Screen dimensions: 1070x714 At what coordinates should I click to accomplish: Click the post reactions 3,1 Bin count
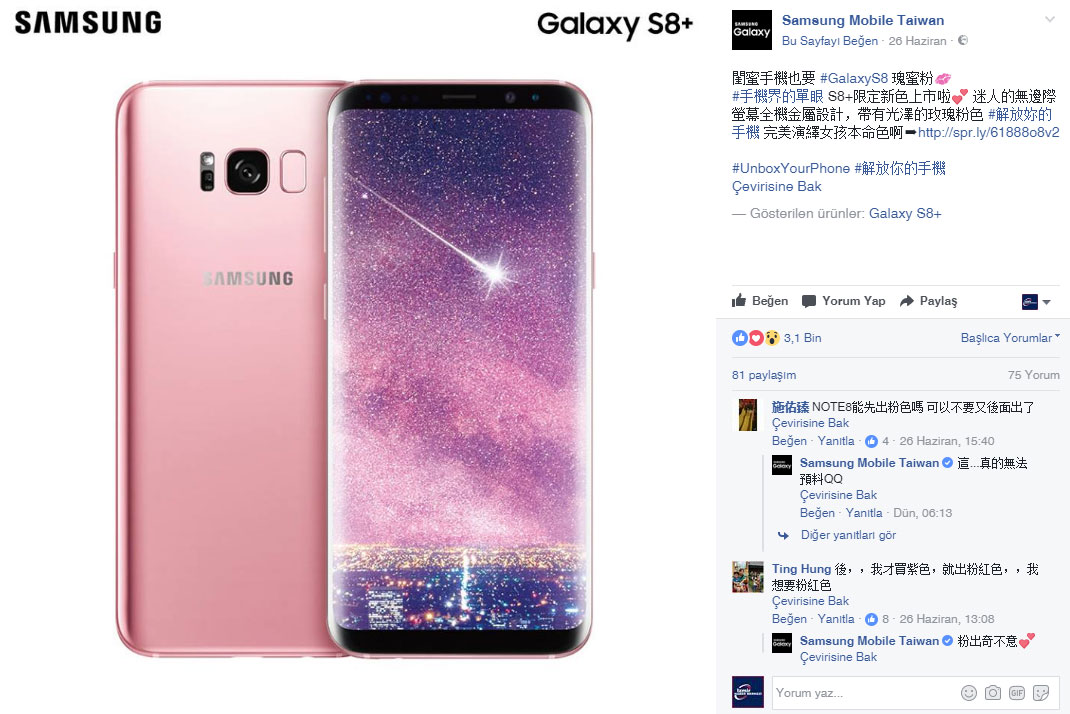click(802, 338)
